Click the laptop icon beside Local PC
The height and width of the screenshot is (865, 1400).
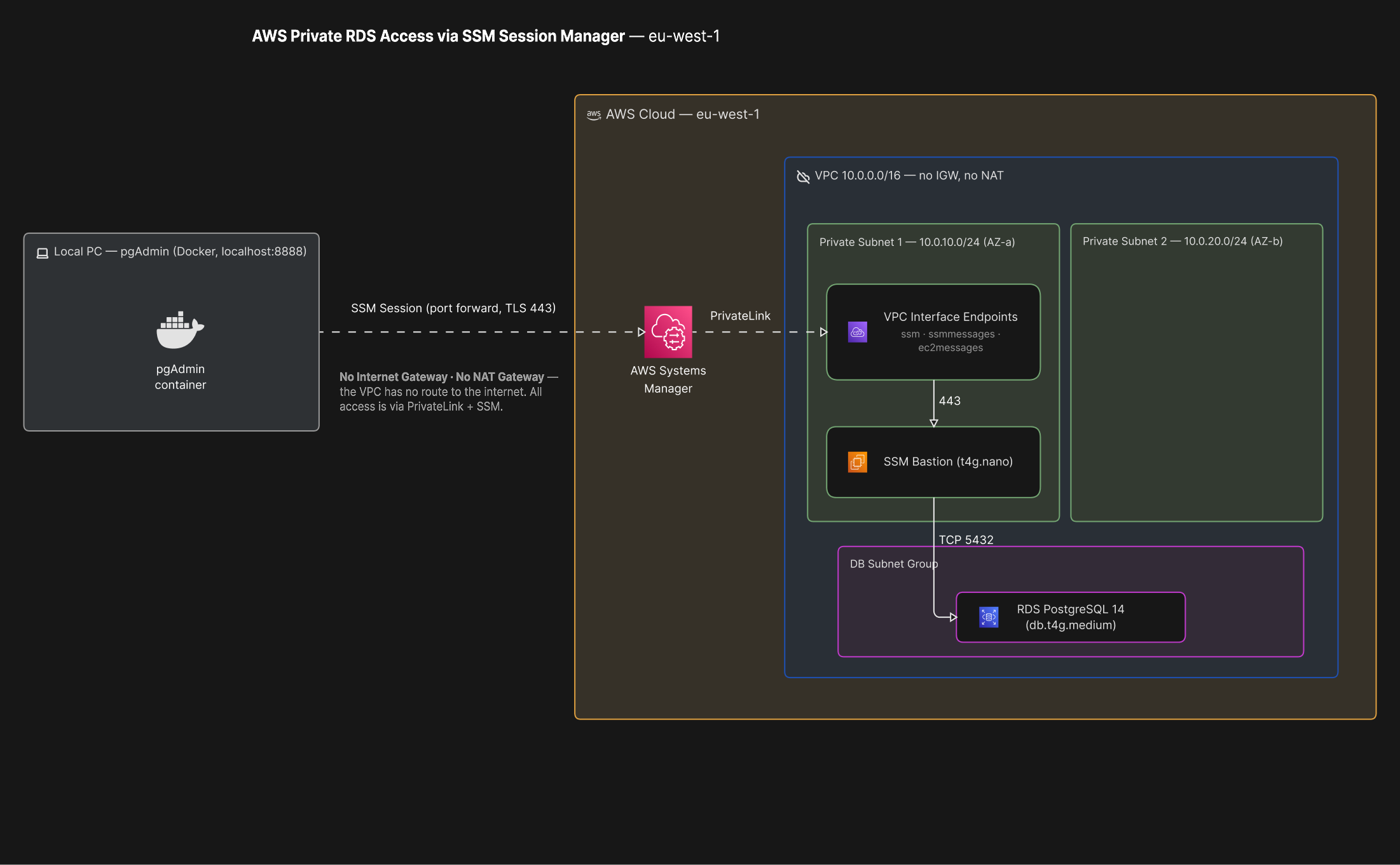click(x=43, y=253)
